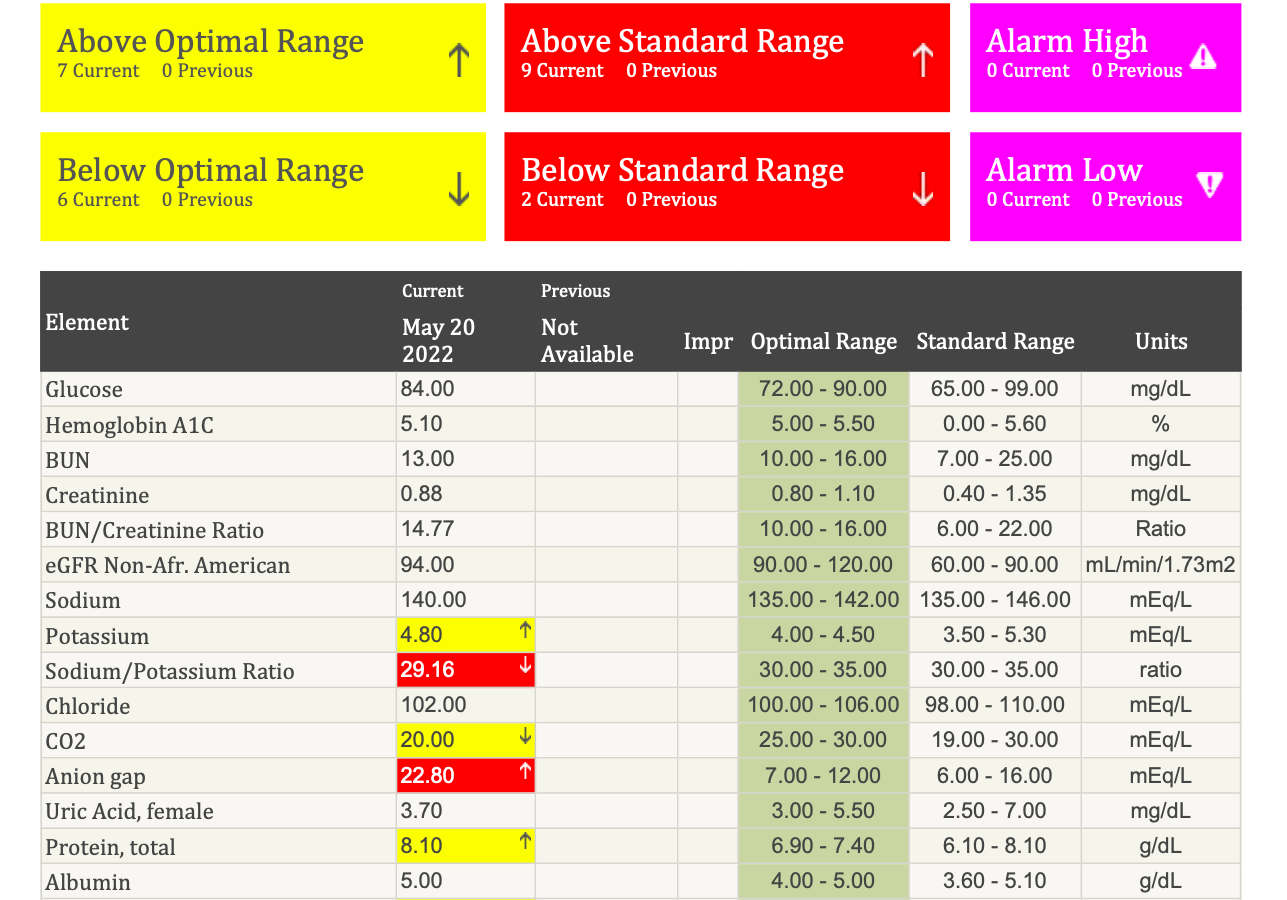Click the up arrow in Above Optimal Range card
Viewport: 1287px width, 900px height.
[x=459, y=60]
